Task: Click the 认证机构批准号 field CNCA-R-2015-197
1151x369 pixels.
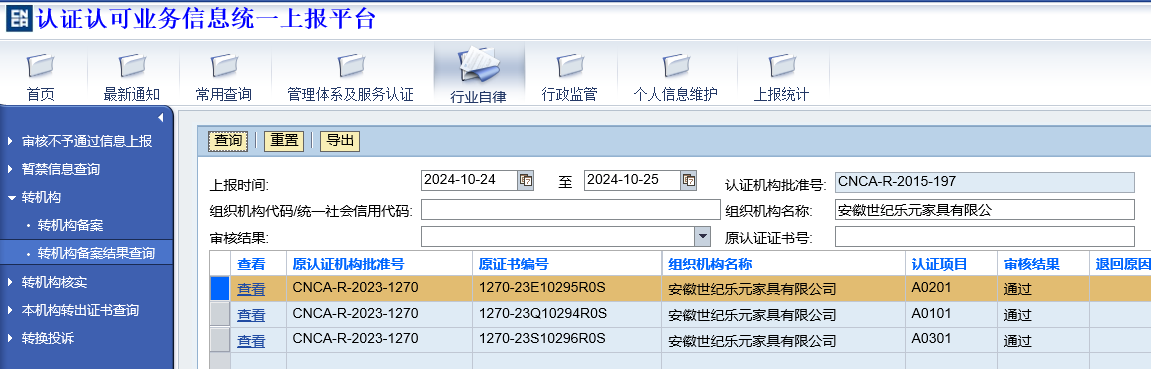Action: (x=984, y=182)
